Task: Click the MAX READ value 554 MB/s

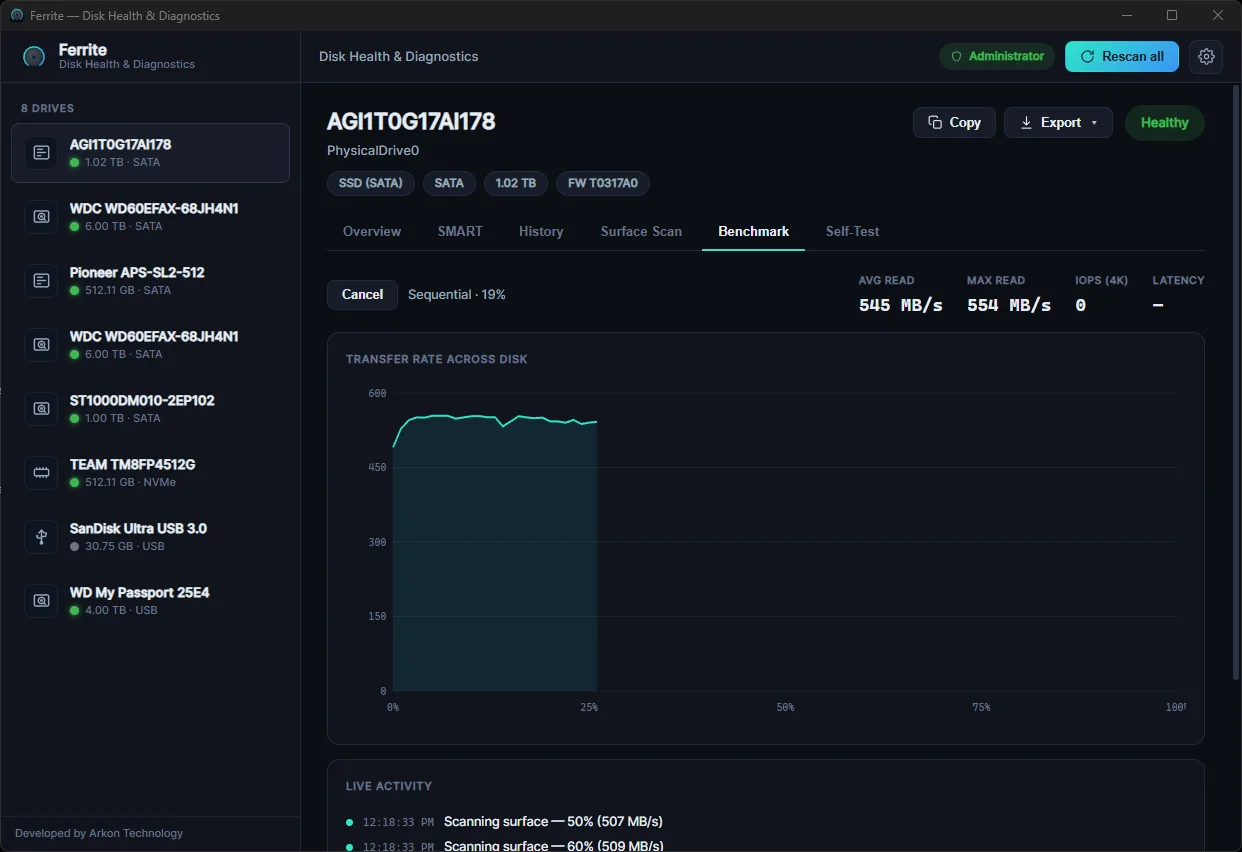Action: [1009, 305]
